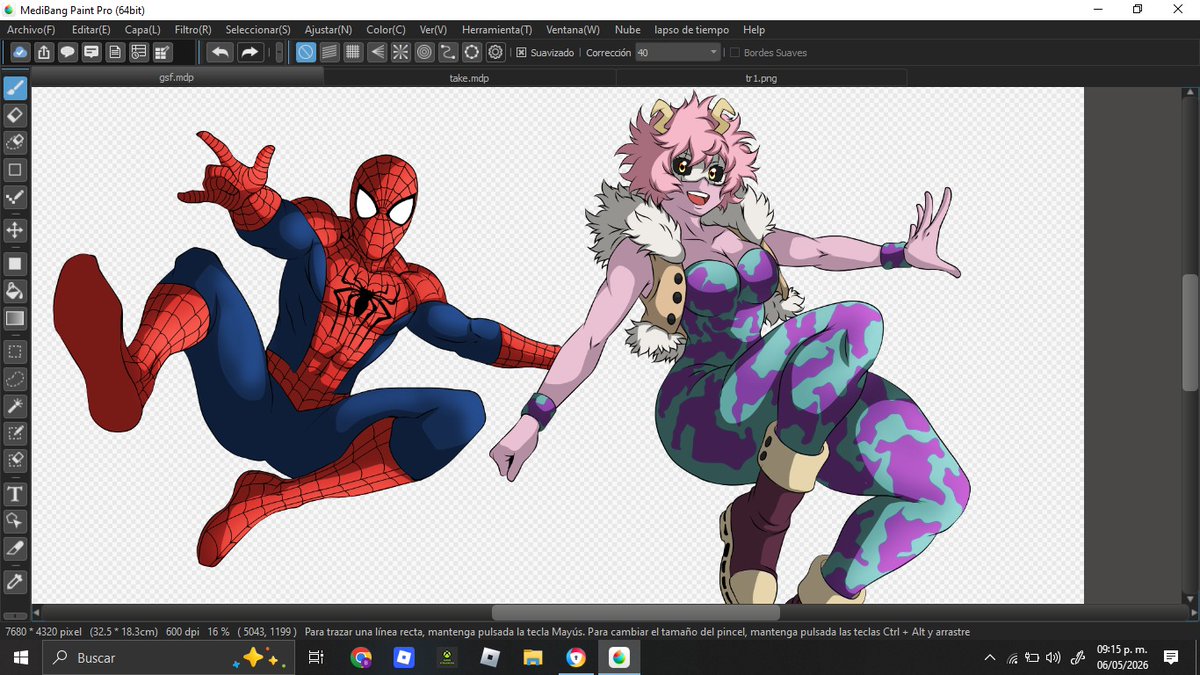Viewport: 1200px width, 675px height.
Task: Open the Windows notification center icon
Action: pyautogui.click(x=1171, y=657)
